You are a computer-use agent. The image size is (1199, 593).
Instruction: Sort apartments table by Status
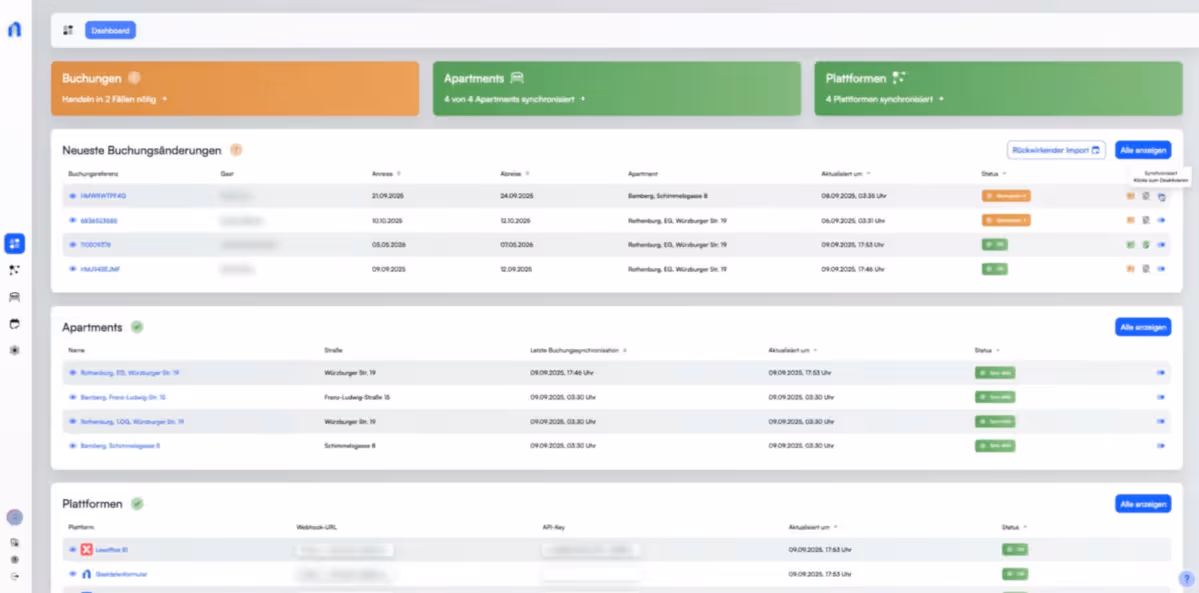tap(986, 350)
